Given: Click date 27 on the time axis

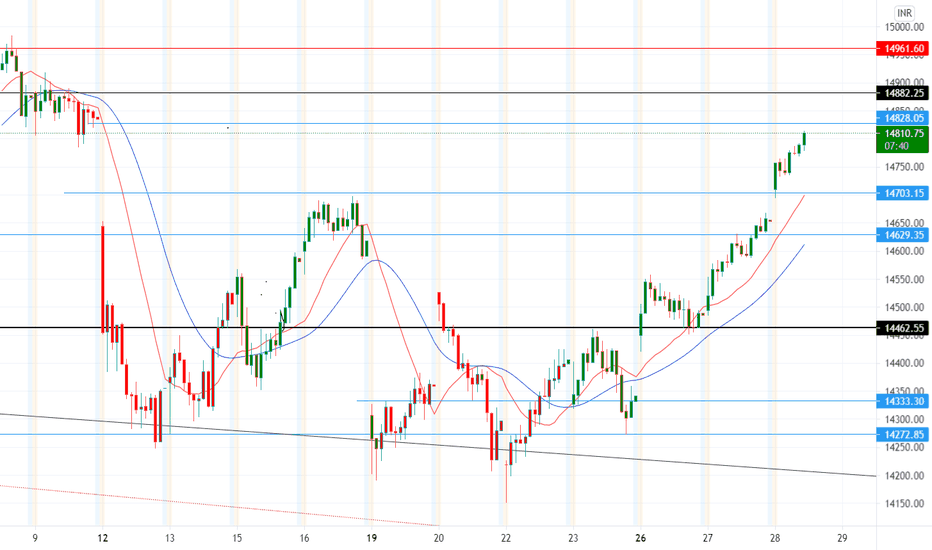Looking at the screenshot, I should pos(707,538).
